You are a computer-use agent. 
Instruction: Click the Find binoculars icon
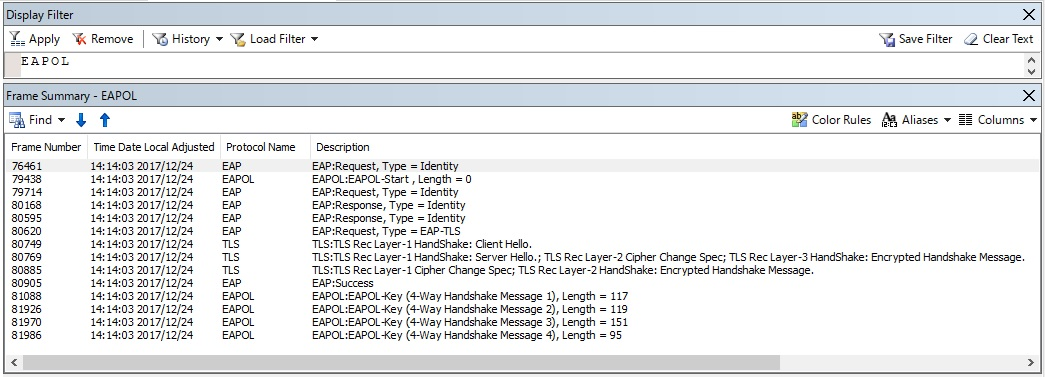click(x=17, y=120)
